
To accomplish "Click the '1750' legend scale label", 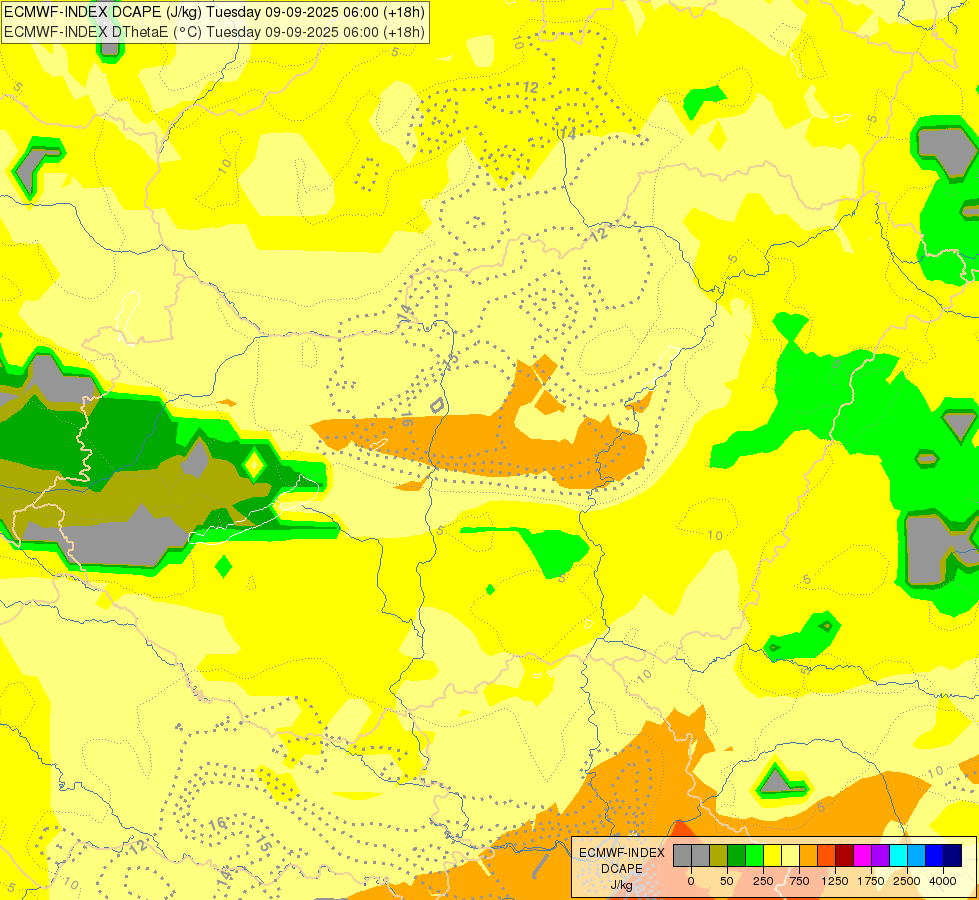I will click(x=871, y=881).
